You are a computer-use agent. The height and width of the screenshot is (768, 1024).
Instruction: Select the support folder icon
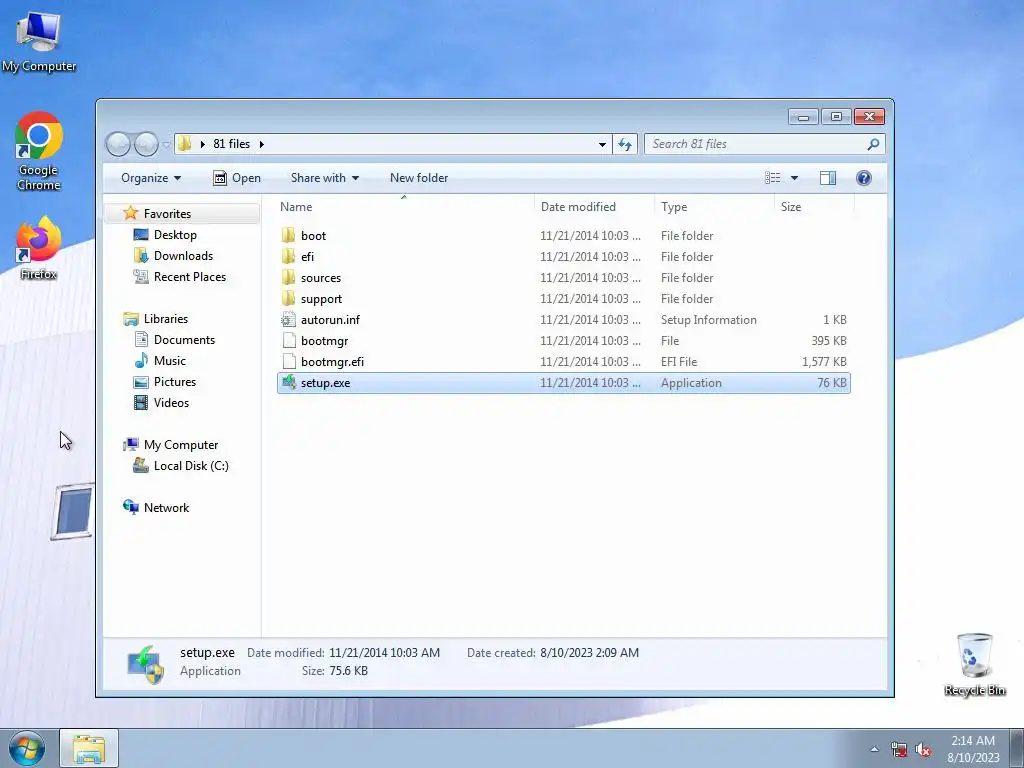tap(289, 298)
